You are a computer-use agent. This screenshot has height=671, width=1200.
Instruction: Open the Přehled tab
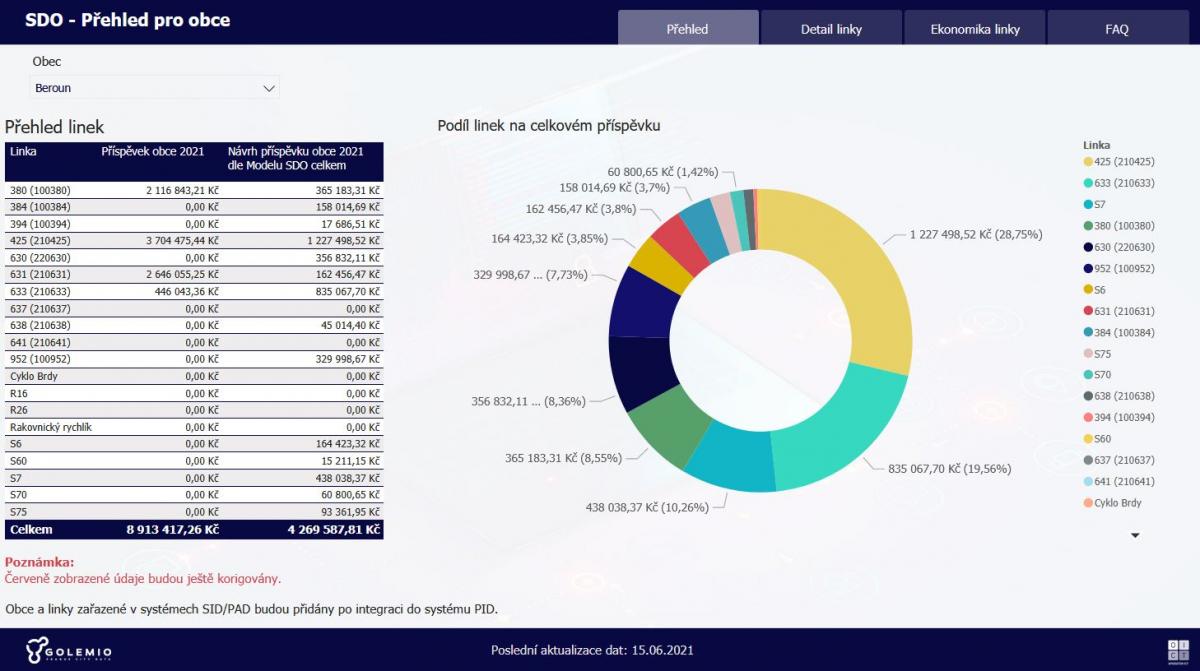[x=688, y=28]
